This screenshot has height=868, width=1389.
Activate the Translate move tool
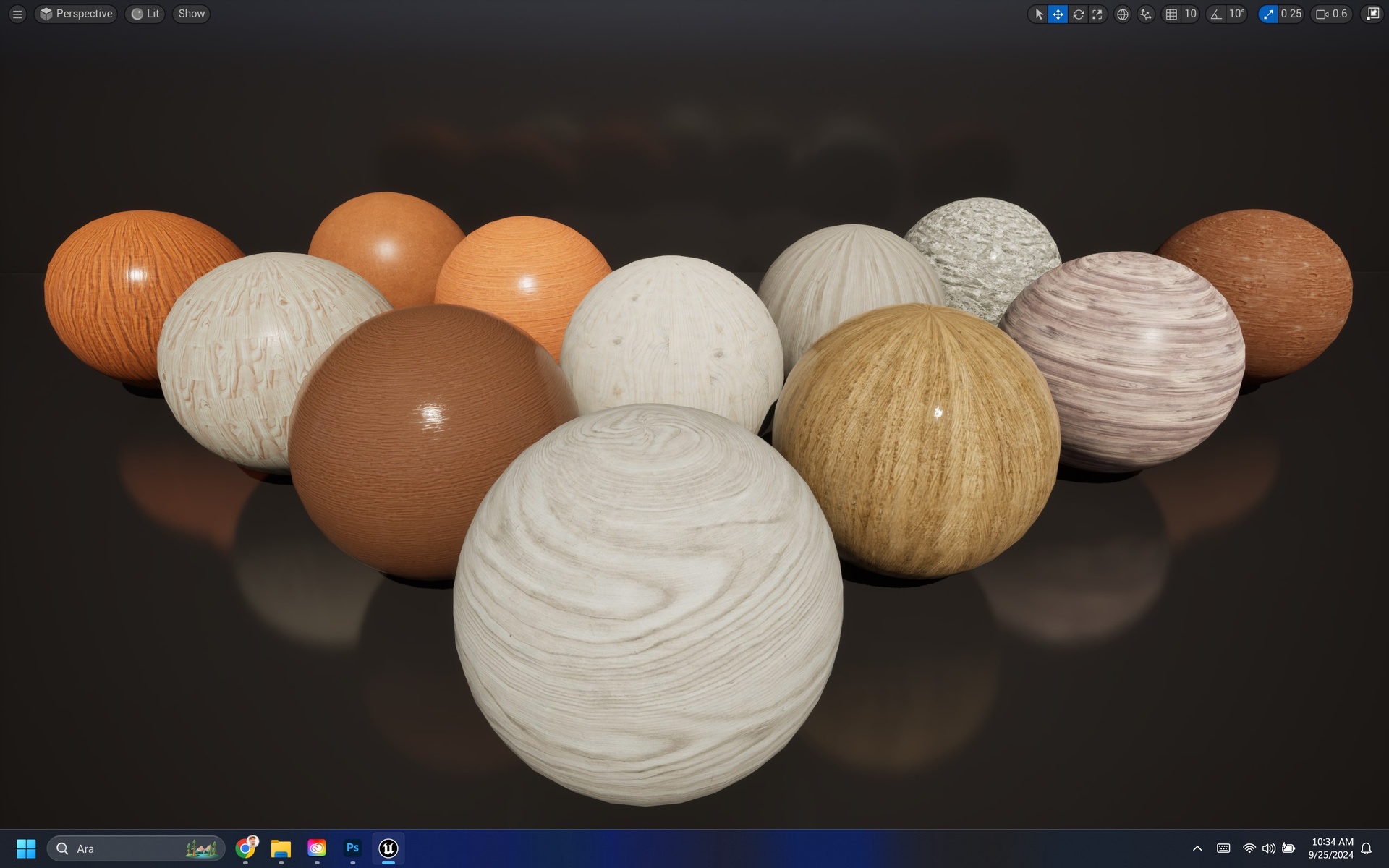point(1058,14)
